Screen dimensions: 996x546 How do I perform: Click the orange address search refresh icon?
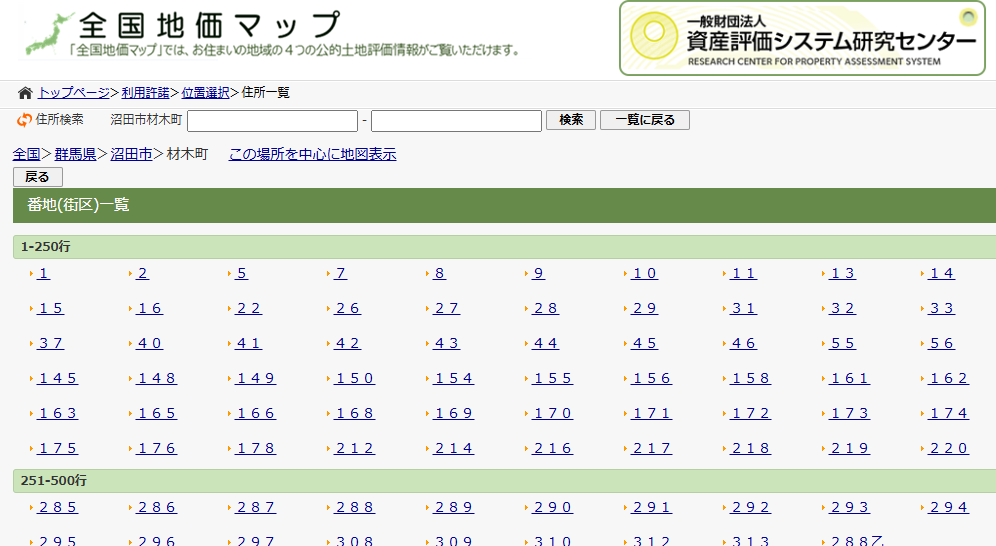tap(24, 120)
